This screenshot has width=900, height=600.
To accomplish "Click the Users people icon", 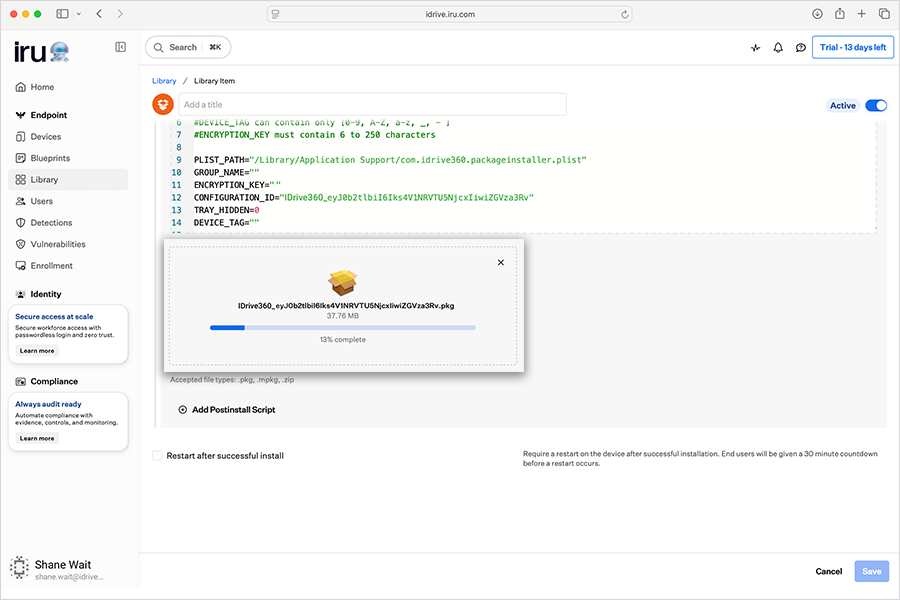I will [21, 201].
